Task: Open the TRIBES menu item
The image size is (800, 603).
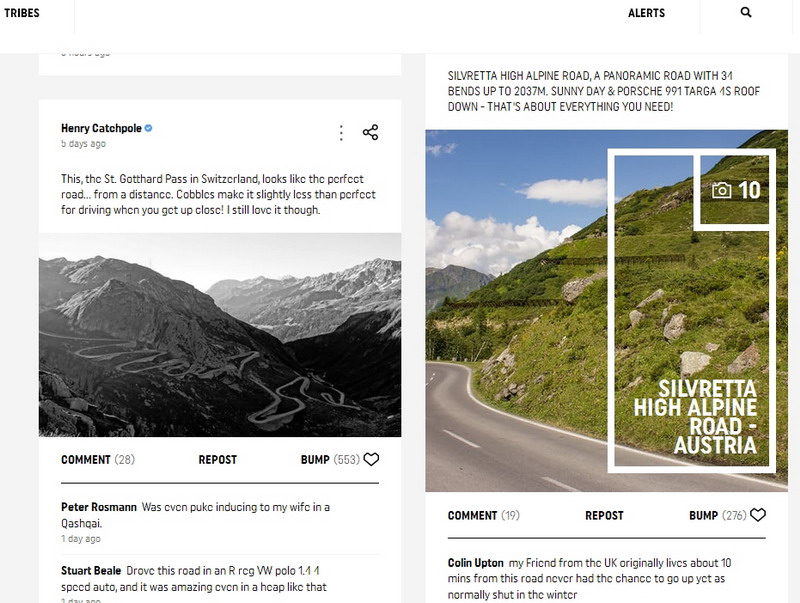Action: 22,13
